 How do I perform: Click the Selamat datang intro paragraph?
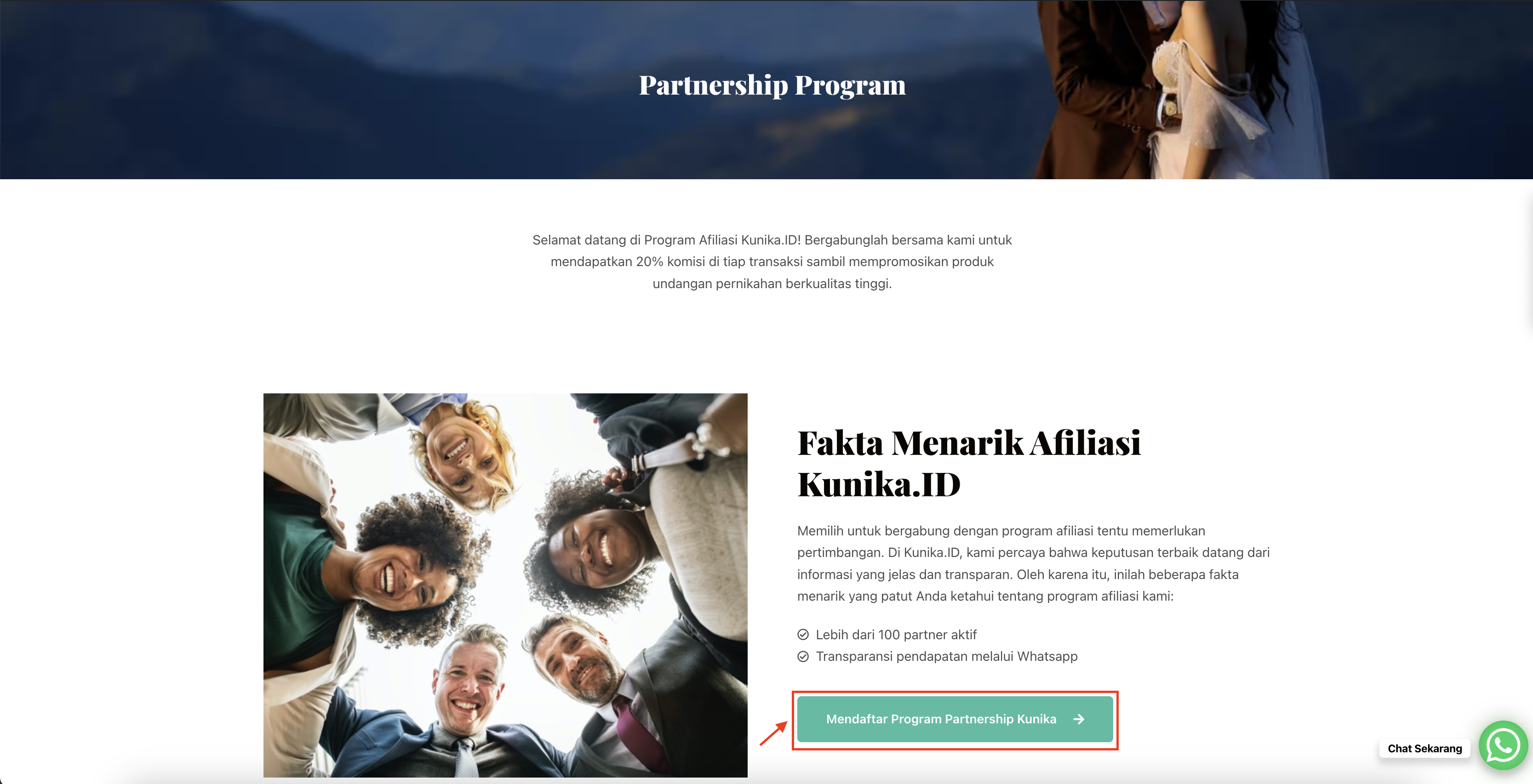772,262
